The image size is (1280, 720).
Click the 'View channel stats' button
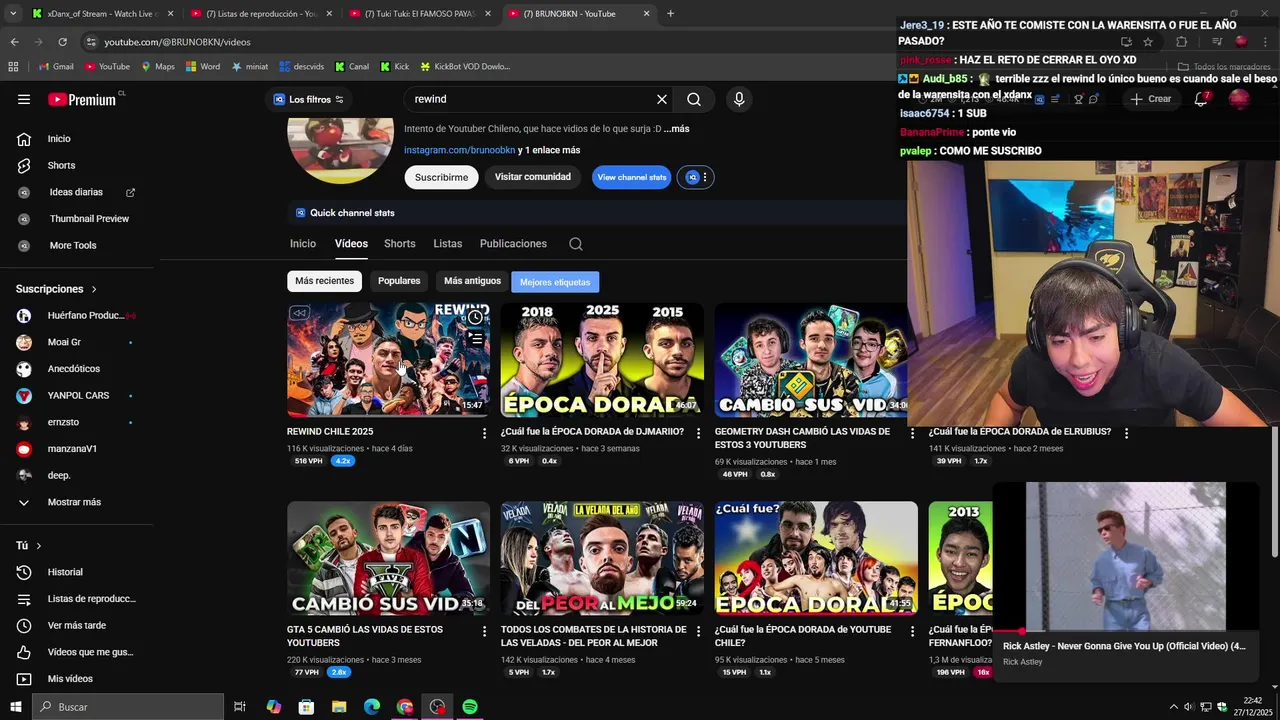point(631,177)
